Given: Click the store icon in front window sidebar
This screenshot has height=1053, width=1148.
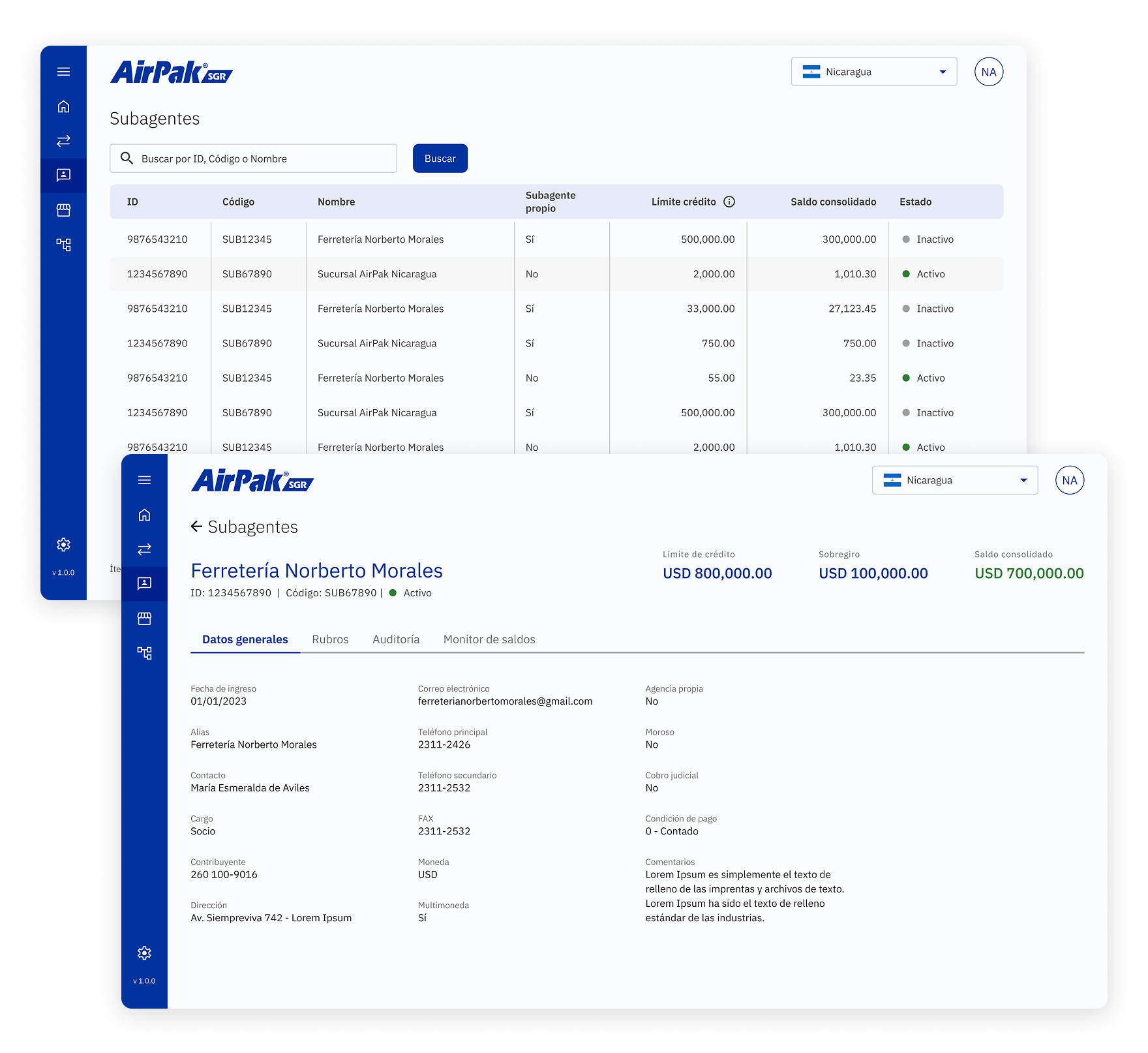Looking at the screenshot, I should click(144, 618).
